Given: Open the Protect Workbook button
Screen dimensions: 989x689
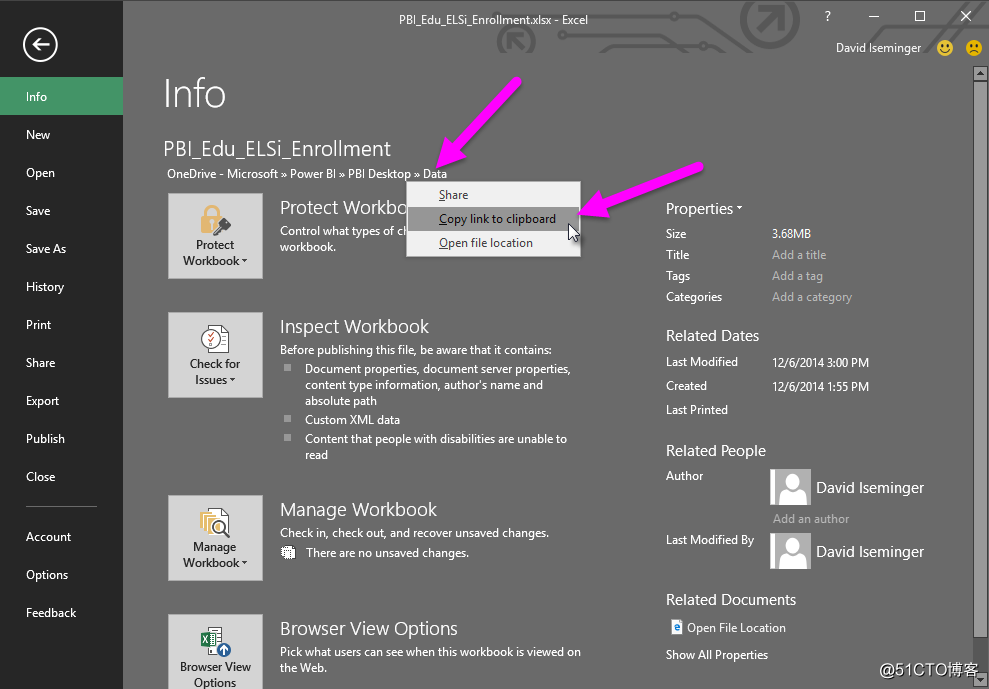Looking at the screenshot, I should point(215,236).
